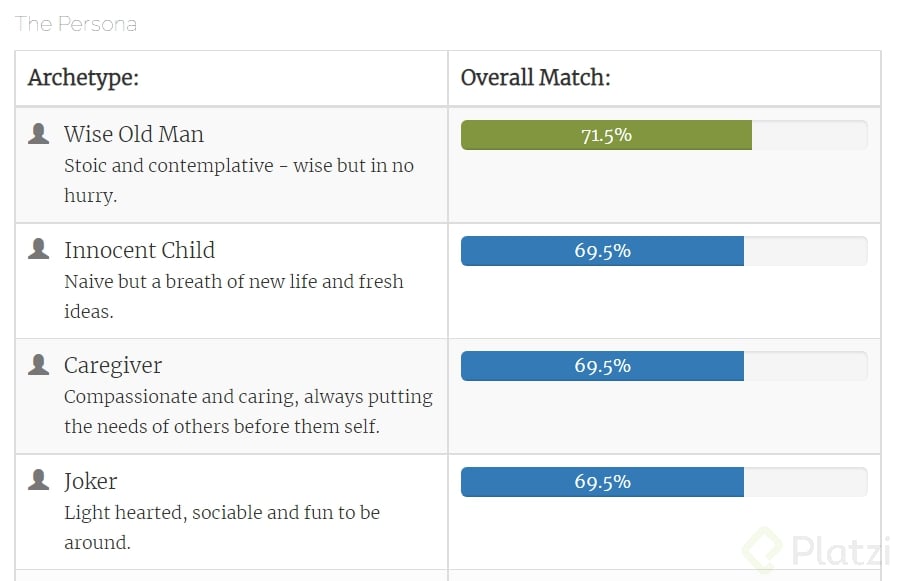Select the Joker archetype title
Image resolution: width=899 pixels, height=581 pixels.
pos(91,481)
